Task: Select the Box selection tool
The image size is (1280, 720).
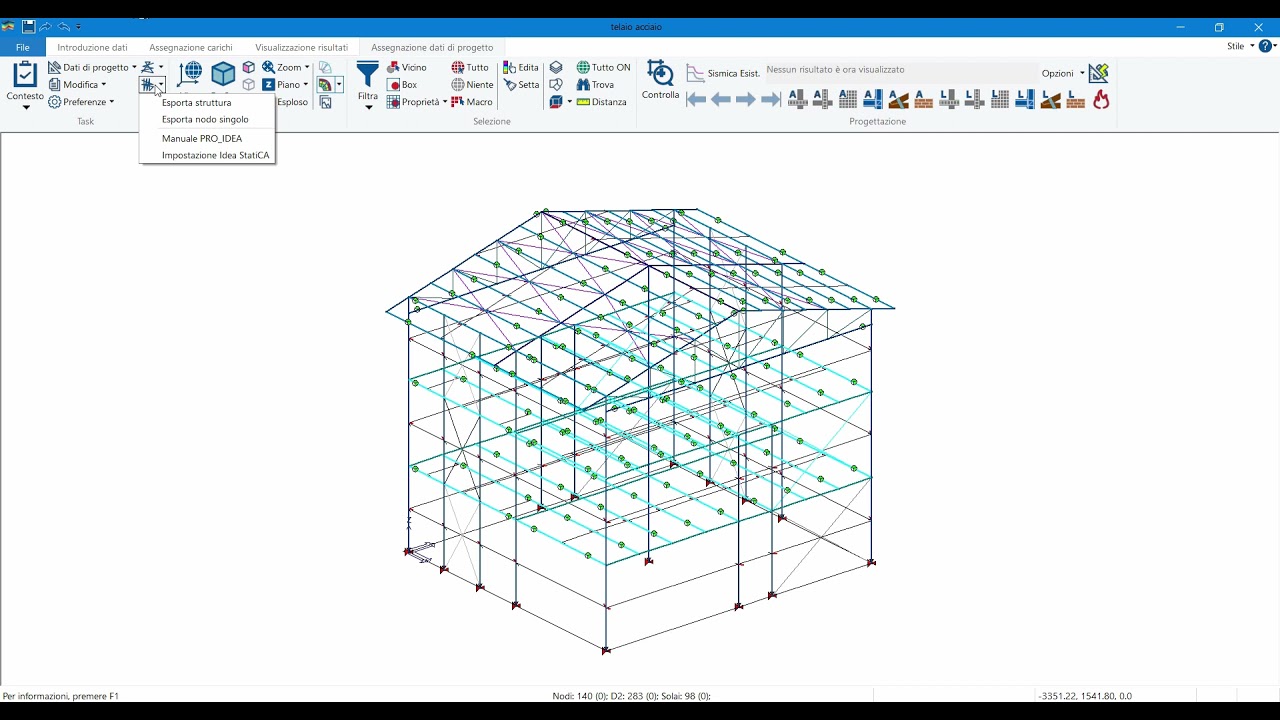Action: click(x=402, y=85)
